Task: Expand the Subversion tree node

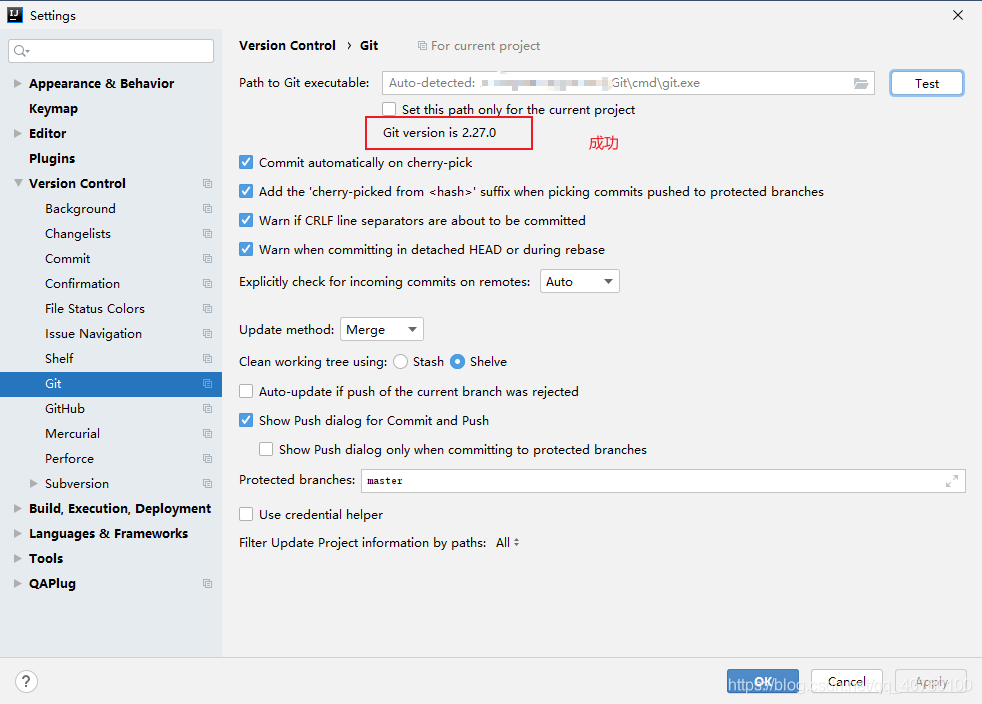Action: [x=34, y=484]
